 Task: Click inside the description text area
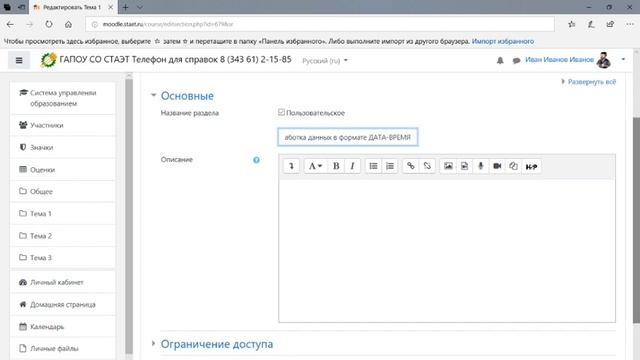click(447, 251)
